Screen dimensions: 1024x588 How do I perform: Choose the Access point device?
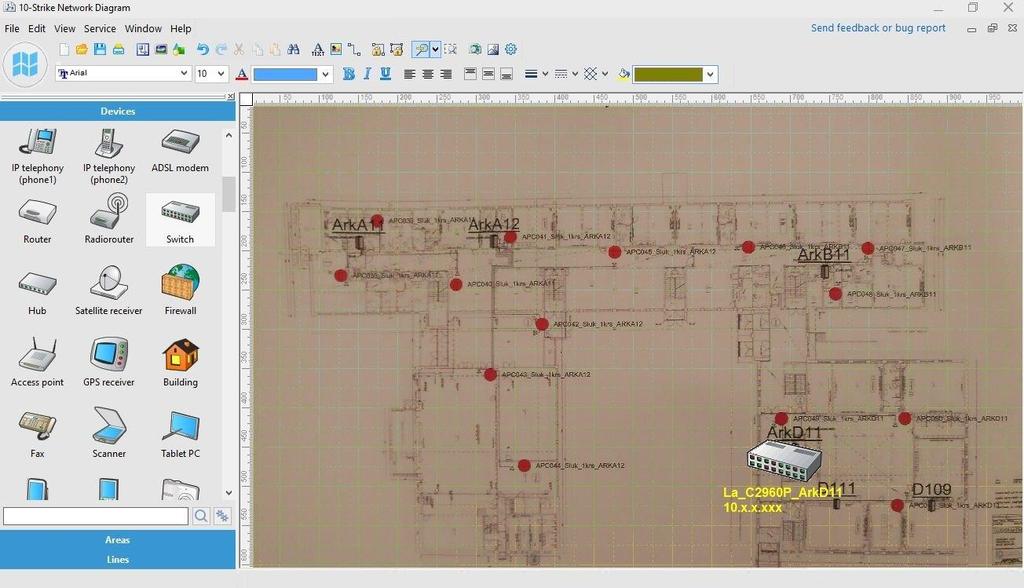tap(37, 362)
